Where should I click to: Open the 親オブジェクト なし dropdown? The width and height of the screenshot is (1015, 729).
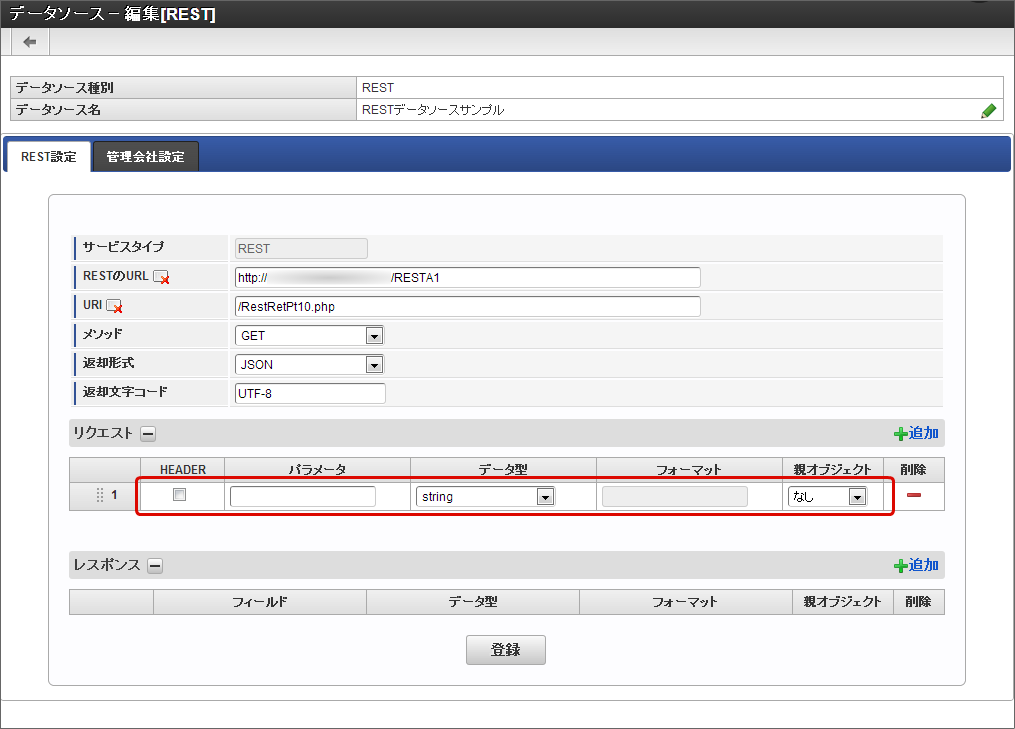tap(827, 497)
